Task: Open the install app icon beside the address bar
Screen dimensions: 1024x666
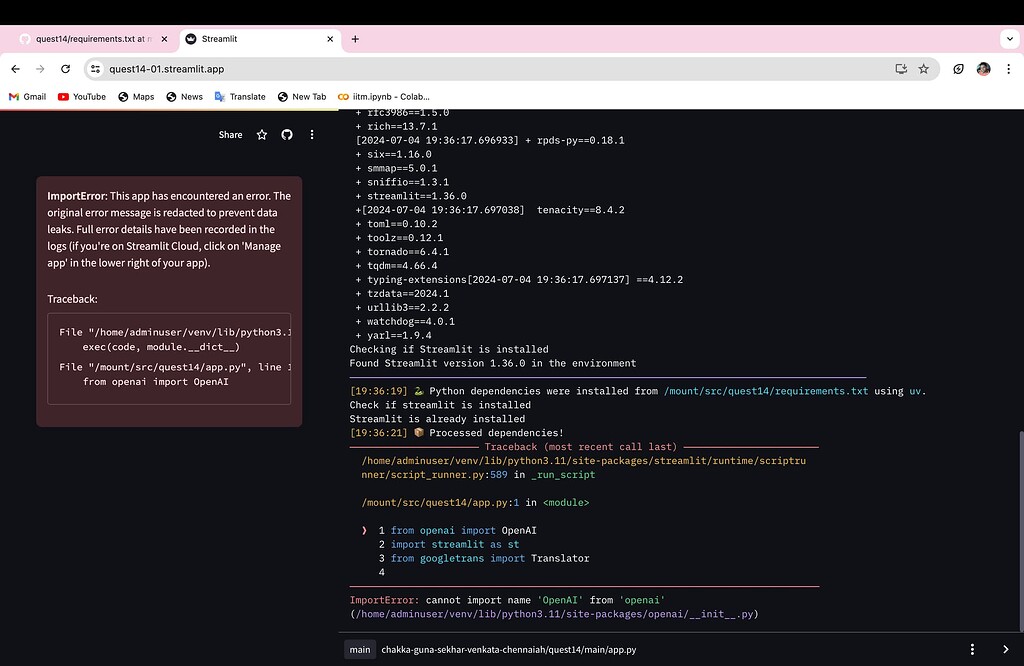Action: click(900, 69)
